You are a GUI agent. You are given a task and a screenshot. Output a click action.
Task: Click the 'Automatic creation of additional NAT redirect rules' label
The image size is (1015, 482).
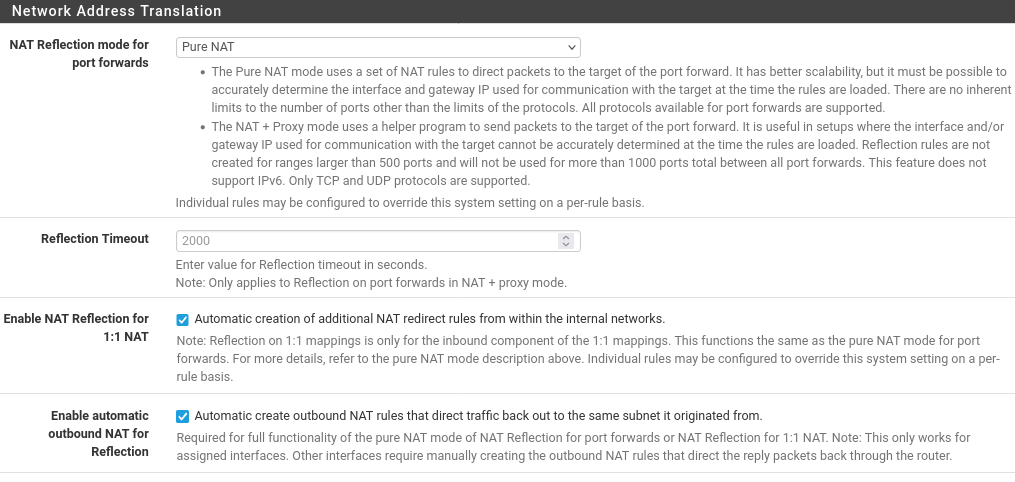(x=430, y=319)
